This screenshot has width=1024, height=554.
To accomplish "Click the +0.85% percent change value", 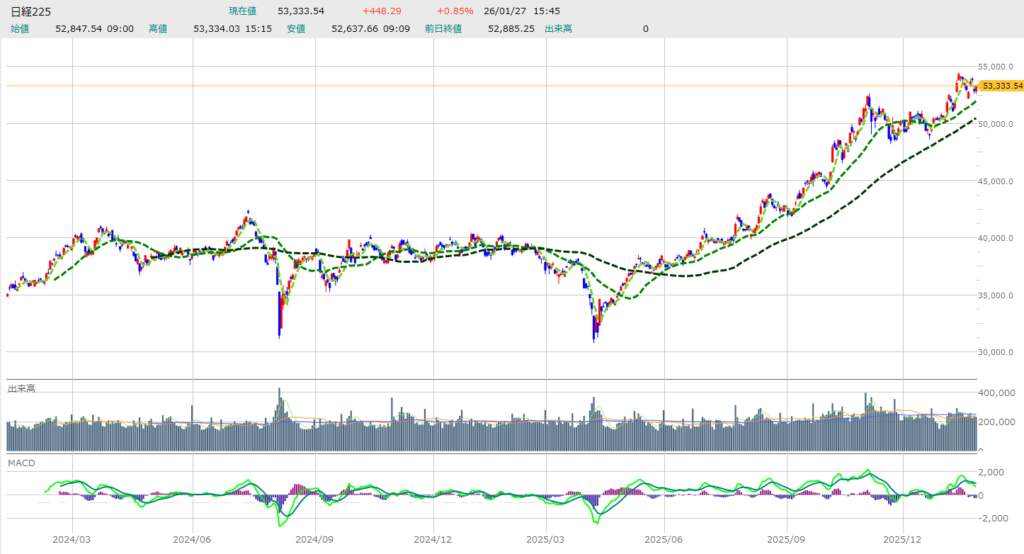I will tap(454, 11).
